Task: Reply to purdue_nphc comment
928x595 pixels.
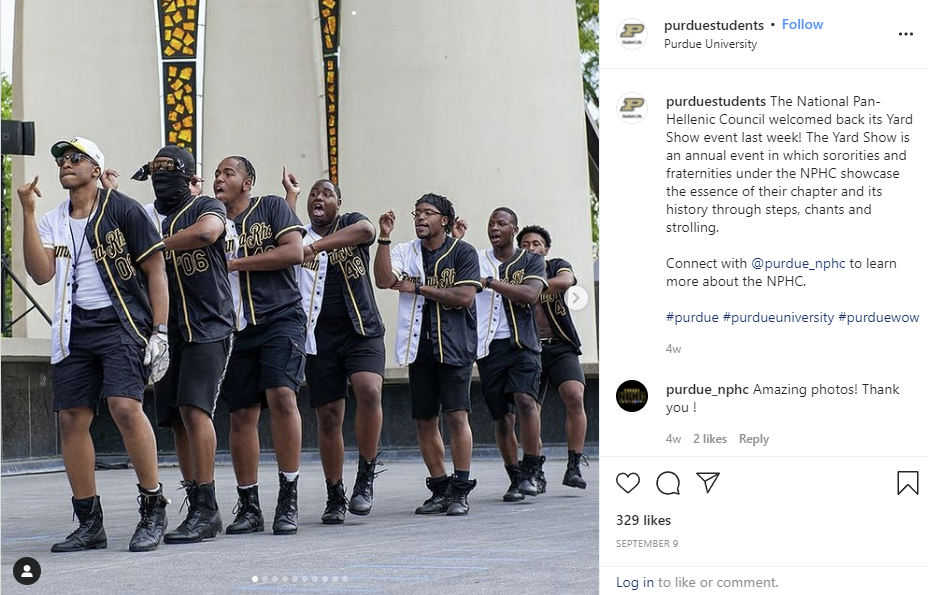Action: tap(753, 439)
